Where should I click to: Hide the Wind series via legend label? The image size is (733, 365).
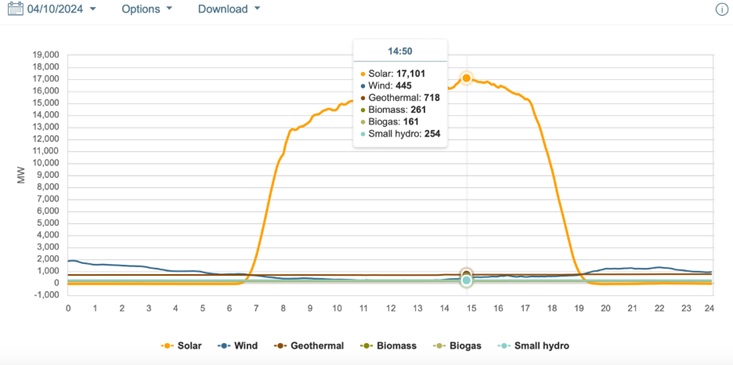pyautogui.click(x=245, y=346)
